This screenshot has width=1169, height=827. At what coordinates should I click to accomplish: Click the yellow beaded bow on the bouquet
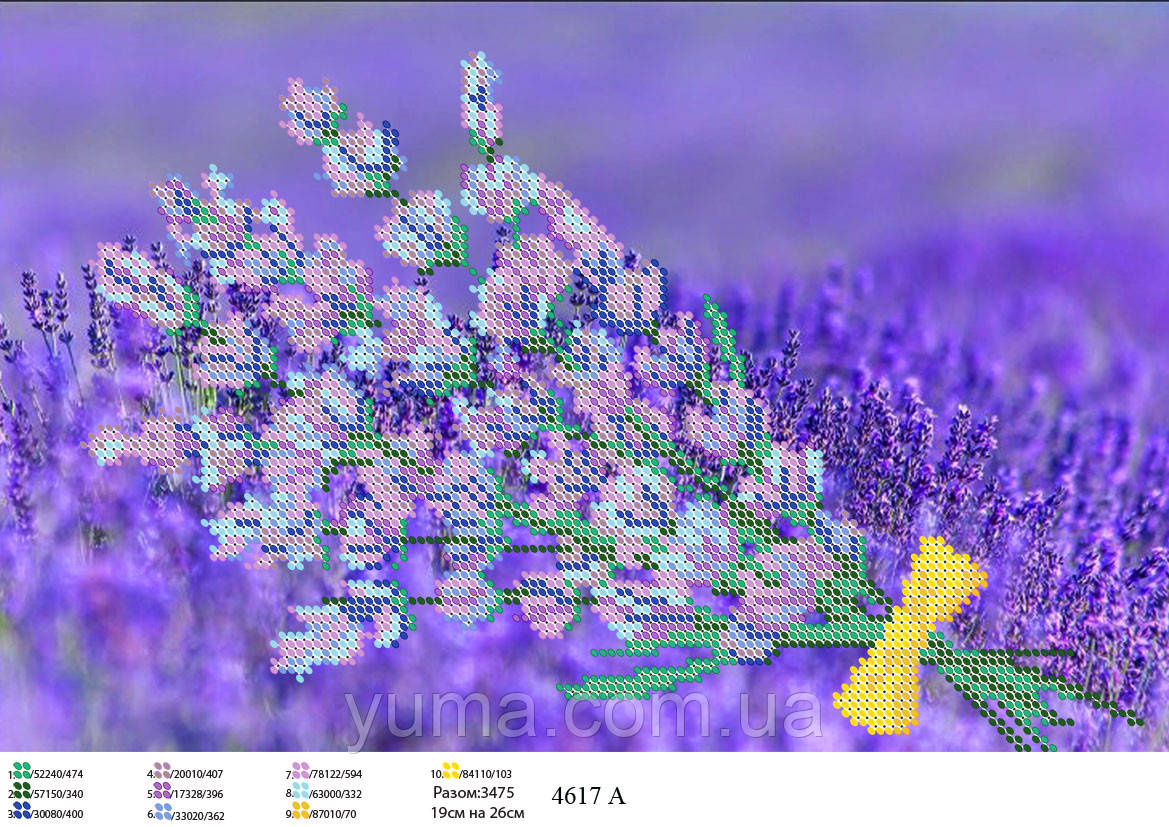point(903,635)
